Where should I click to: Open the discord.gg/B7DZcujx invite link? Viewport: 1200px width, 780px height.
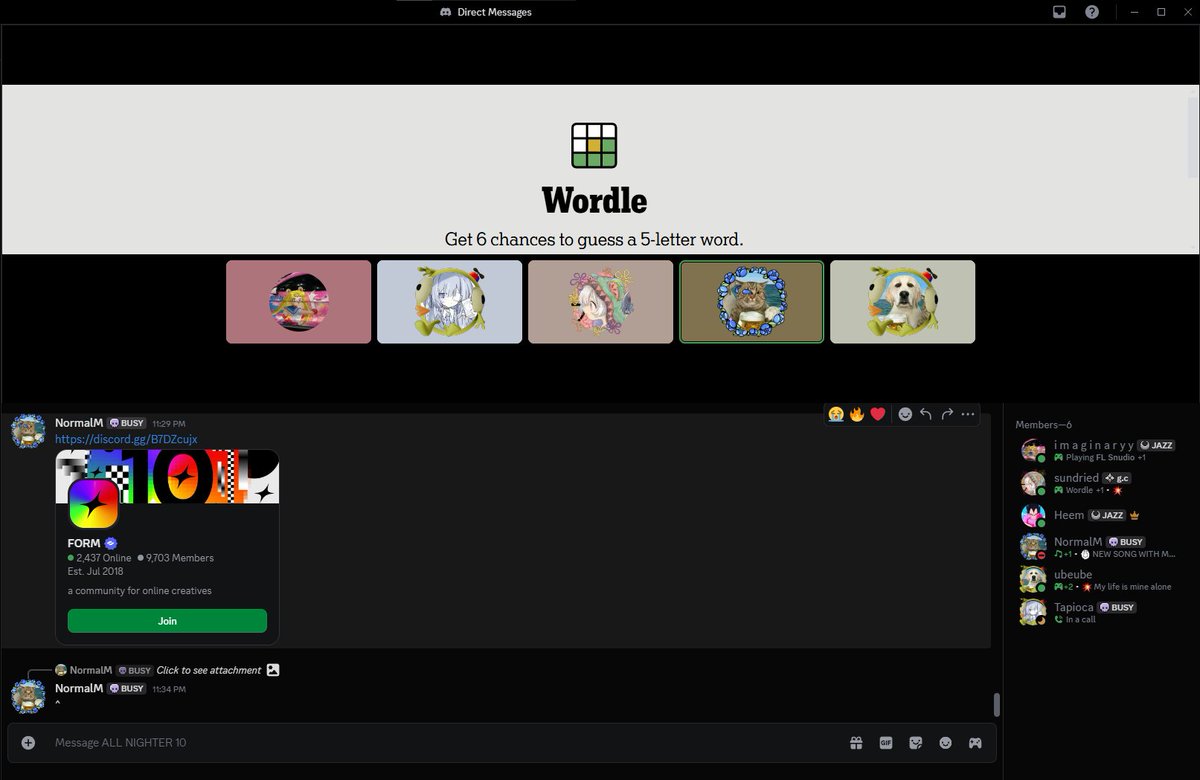point(126,439)
